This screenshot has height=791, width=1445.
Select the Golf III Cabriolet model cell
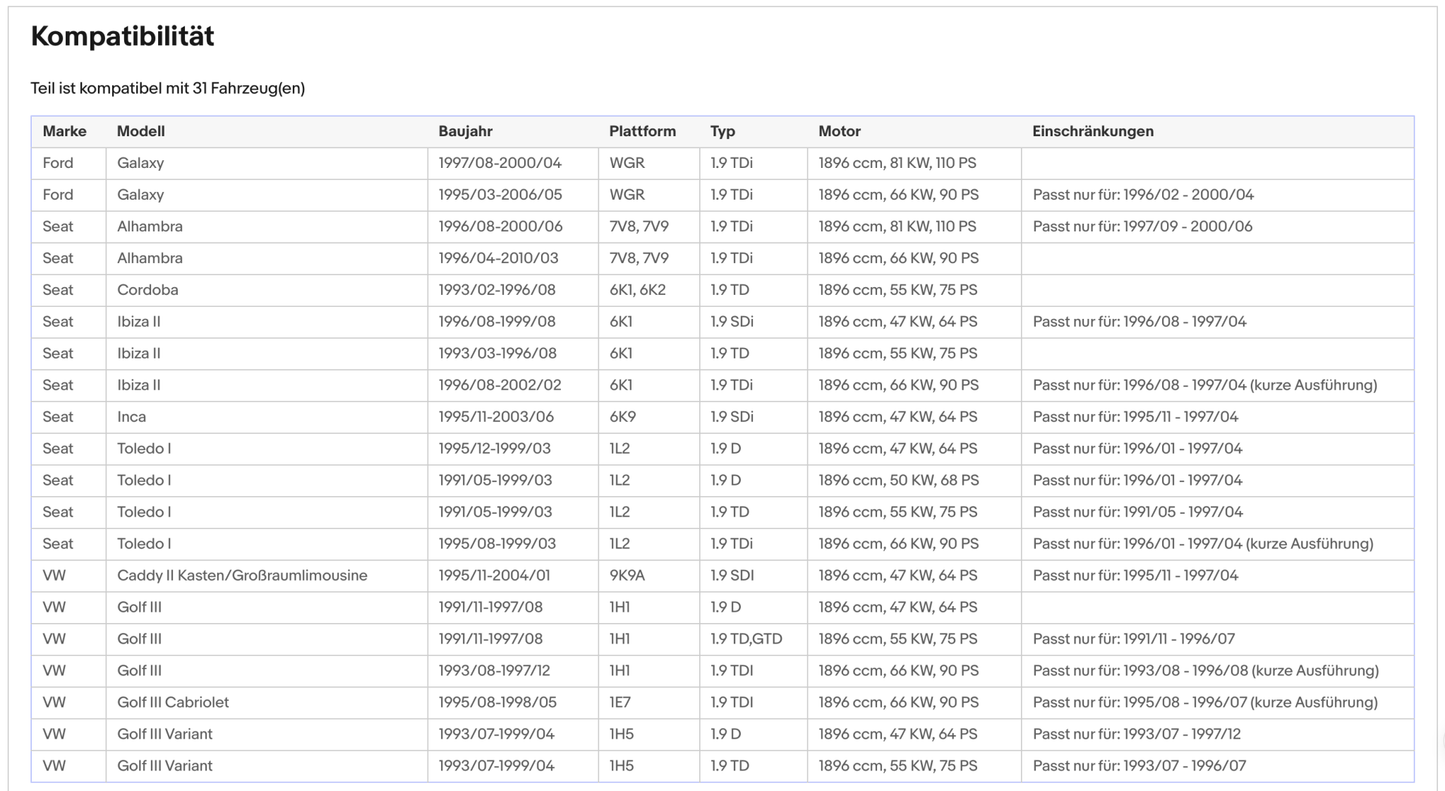pos(173,702)
